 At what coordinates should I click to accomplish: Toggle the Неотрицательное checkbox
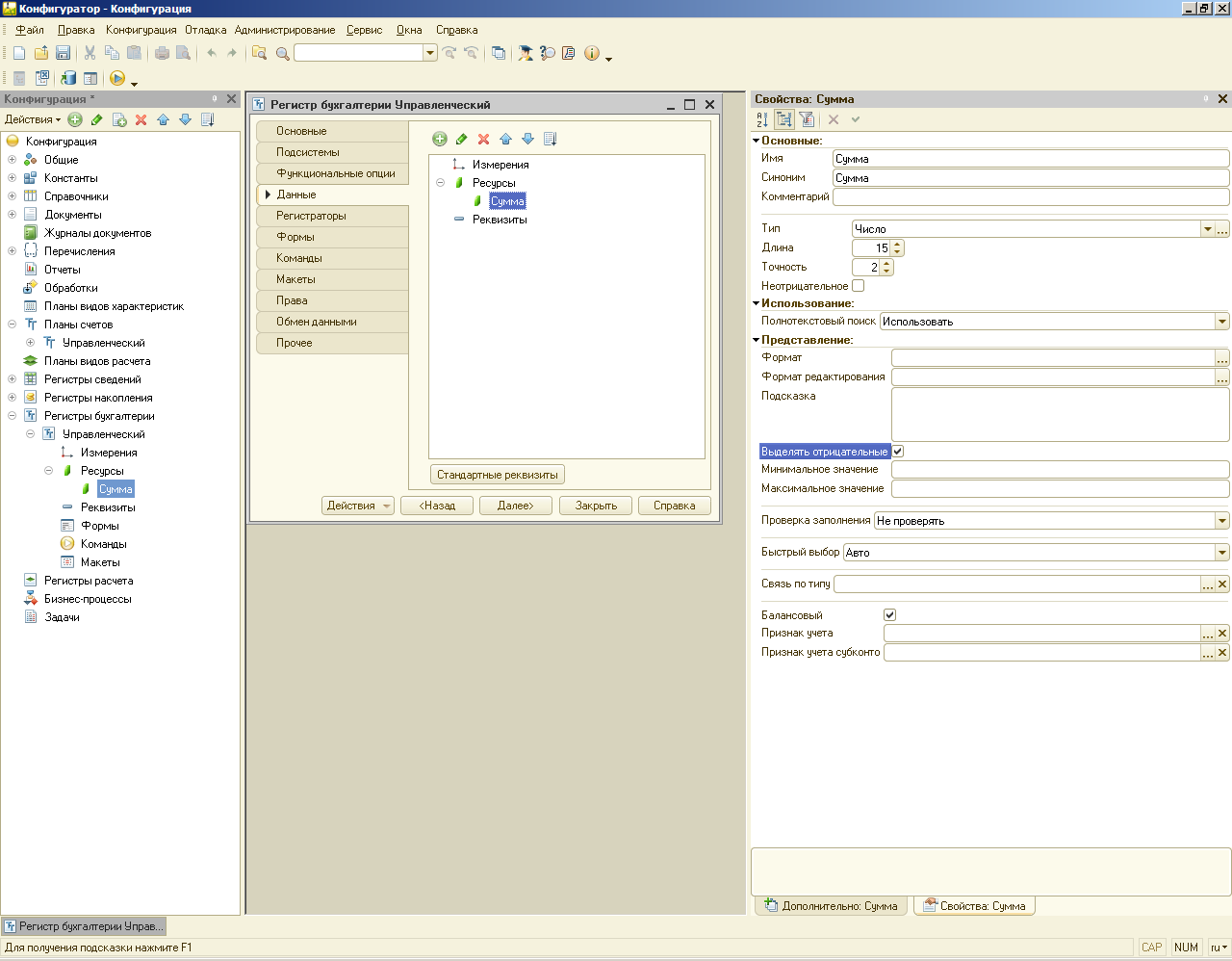click(x=858, y=286)
